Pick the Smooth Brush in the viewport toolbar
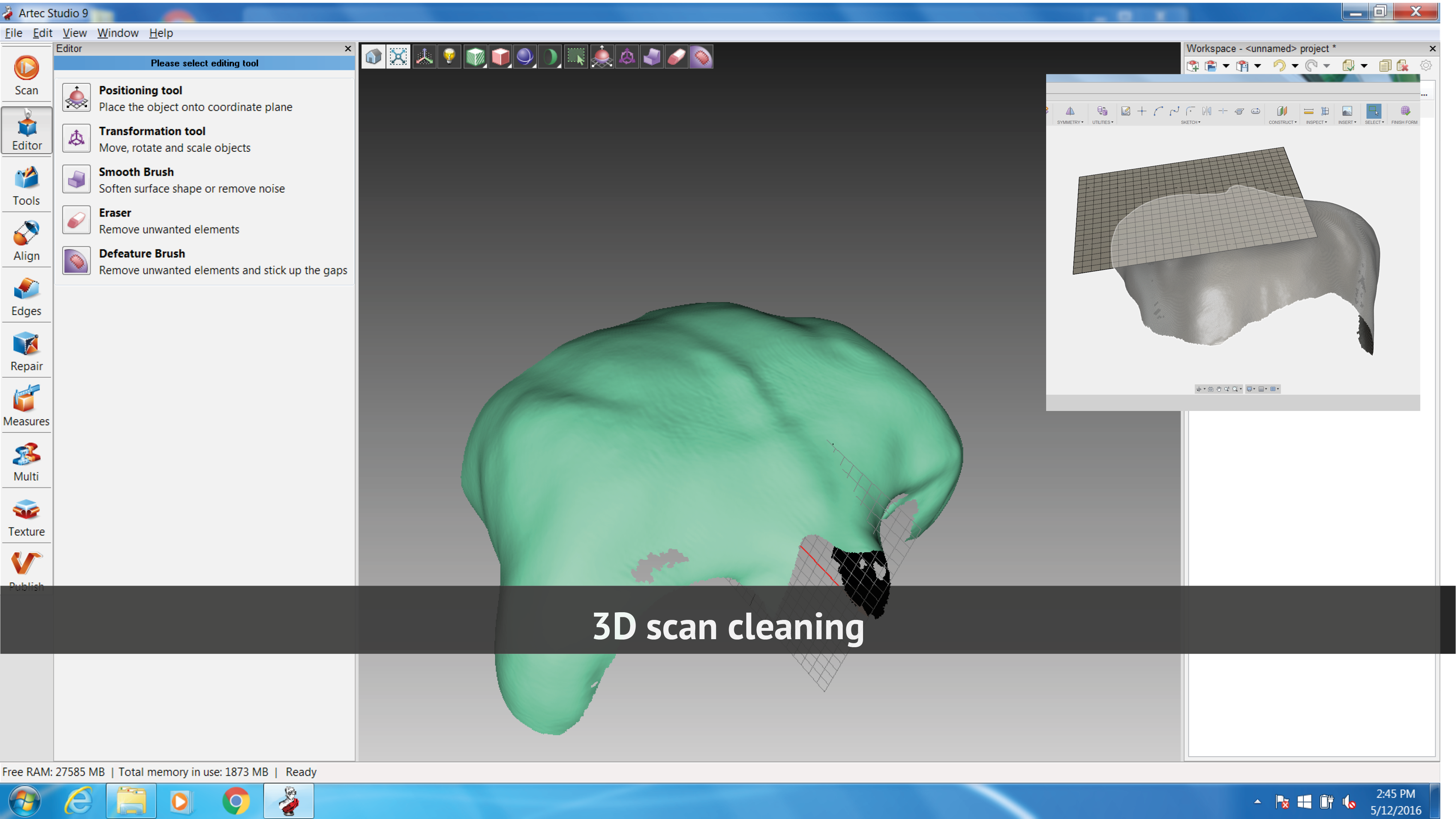 pyautogui.click(x=652, y=56)
